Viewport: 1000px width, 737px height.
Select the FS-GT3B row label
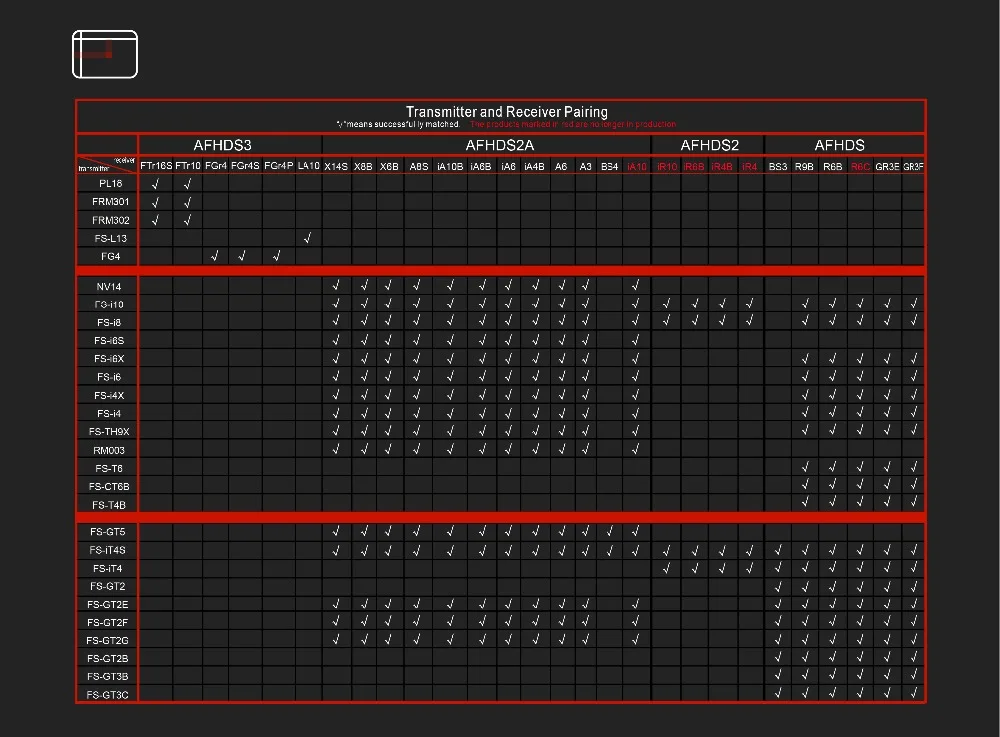pos(107,676)
